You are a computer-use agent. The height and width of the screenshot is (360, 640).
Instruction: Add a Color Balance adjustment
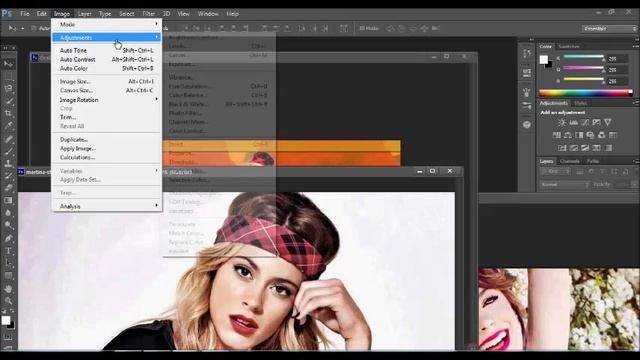coord(568,135)
